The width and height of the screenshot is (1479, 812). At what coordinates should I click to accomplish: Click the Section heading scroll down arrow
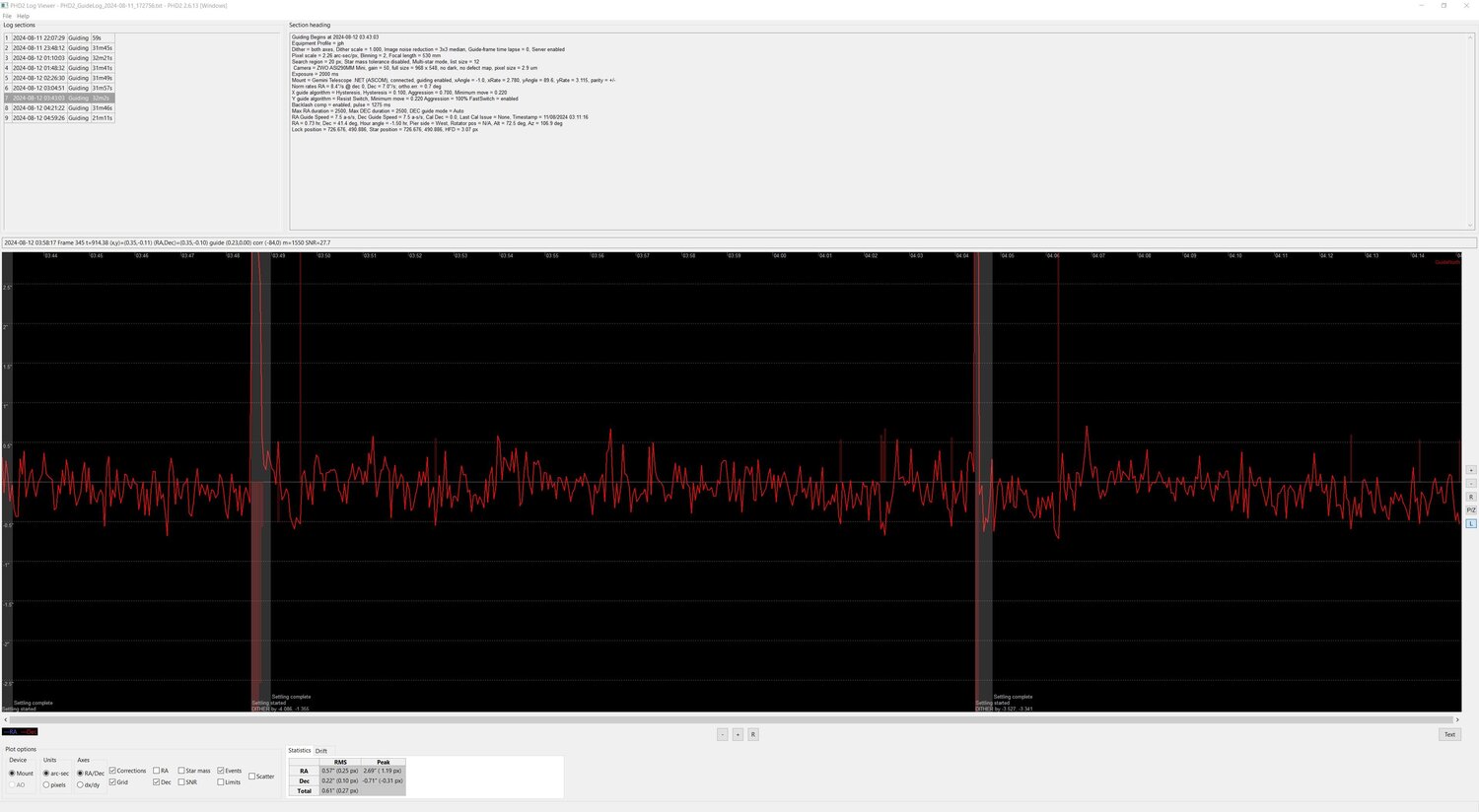click(x=1471, y=225)
